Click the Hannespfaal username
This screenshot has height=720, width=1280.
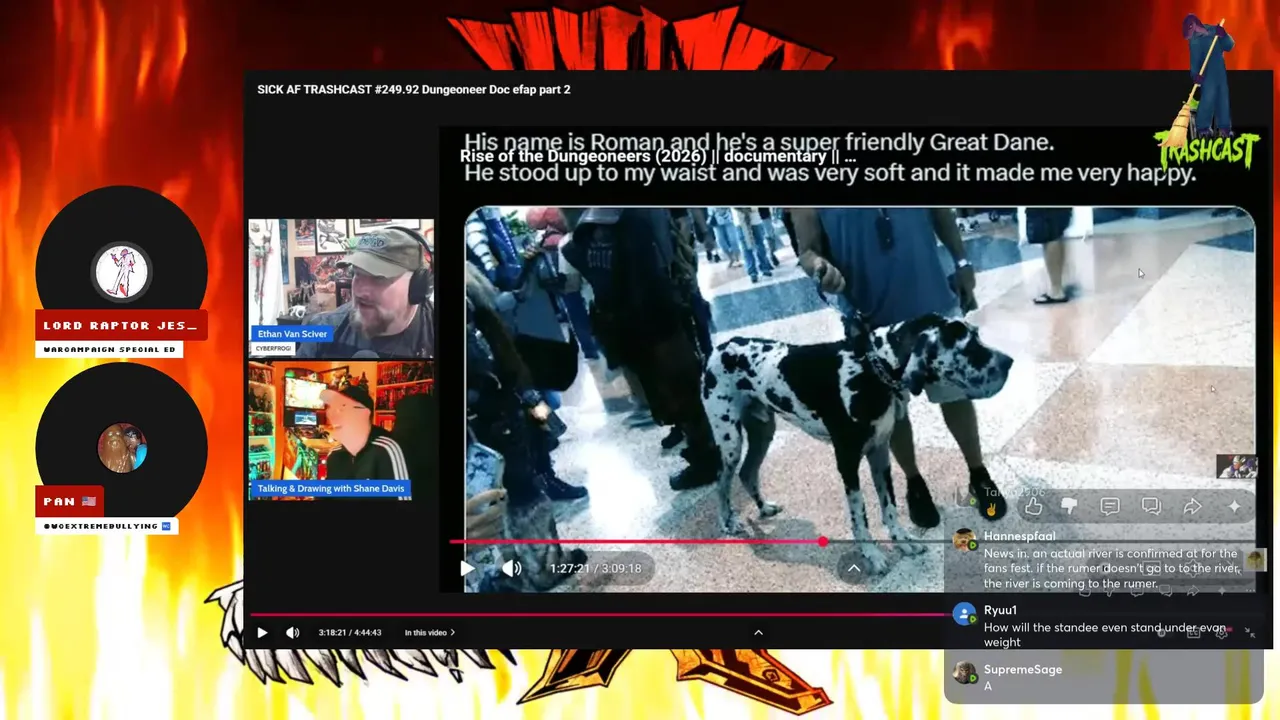click(x=1019, y=536)
